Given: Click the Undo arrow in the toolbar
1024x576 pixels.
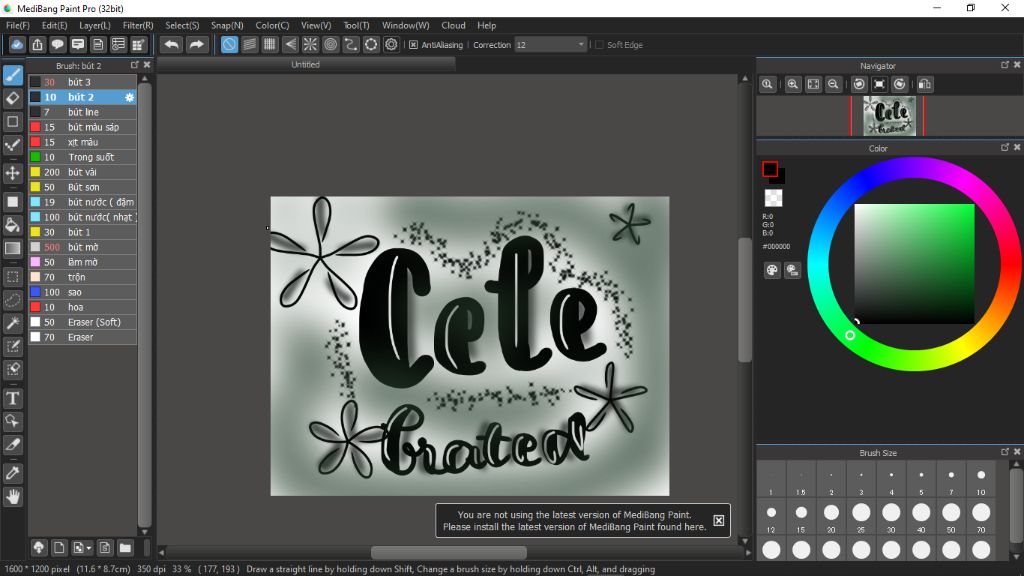Looking at the screenshot, I should [171, 44].
